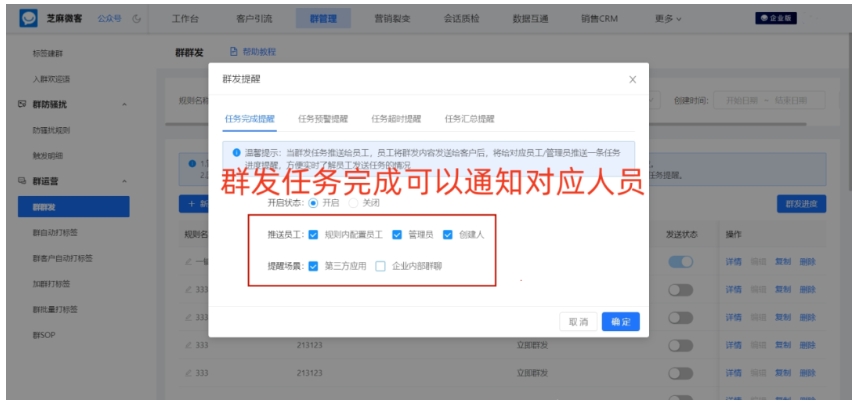Open the 数据互通 top menu
The image size is (862, 406).
pyautogui.click(x=531, y=19)
